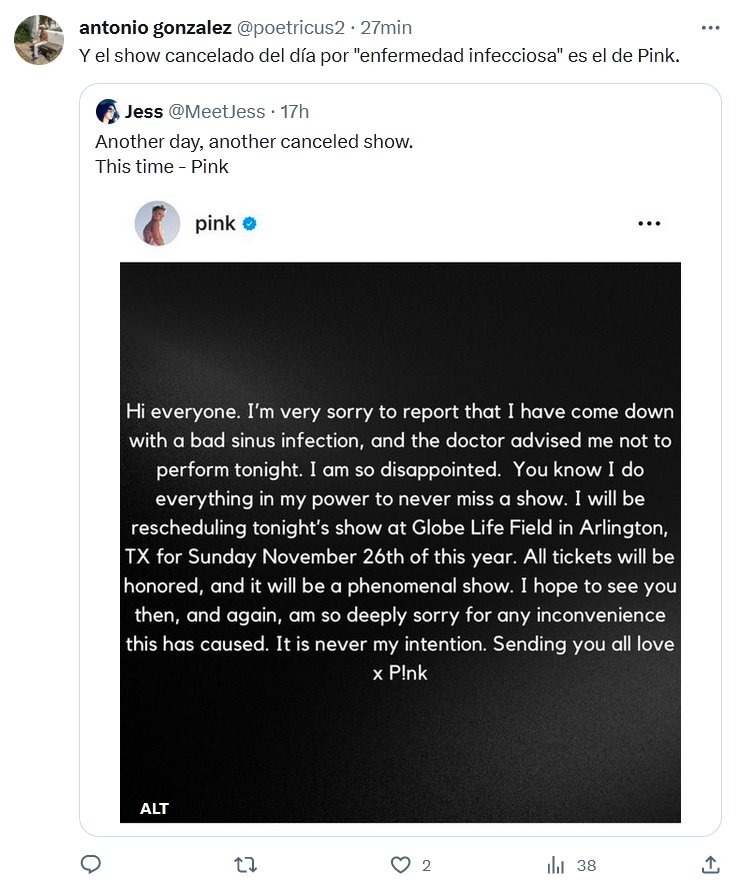View tweet analytics bar chart icon
Viewport: 740px width, 892px height.
tap(557, 865)
